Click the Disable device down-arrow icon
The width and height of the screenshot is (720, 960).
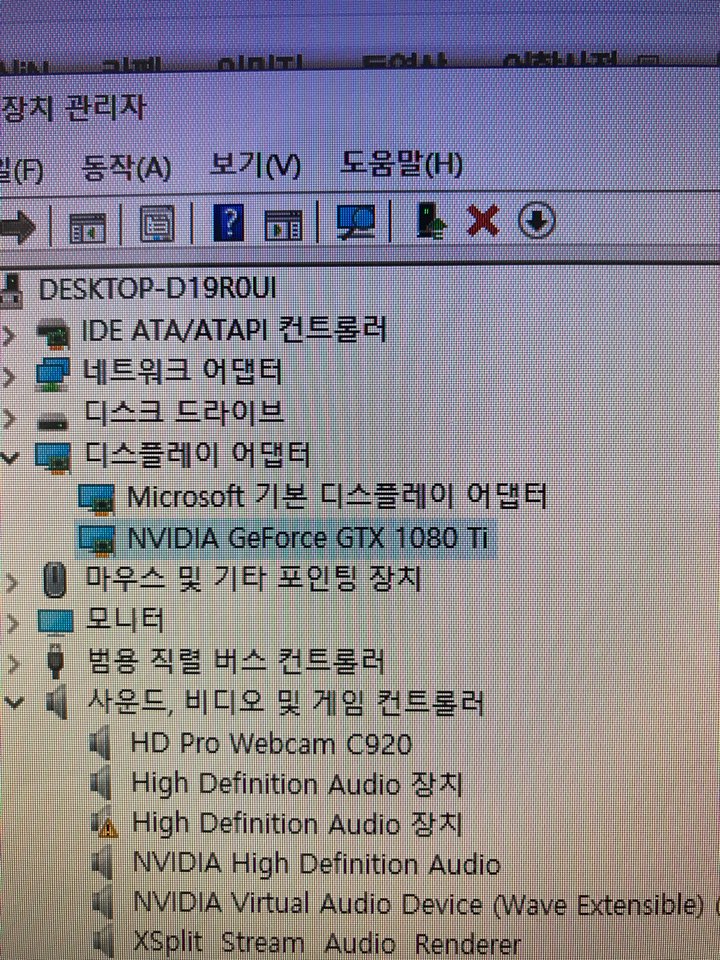click(536, 222)
